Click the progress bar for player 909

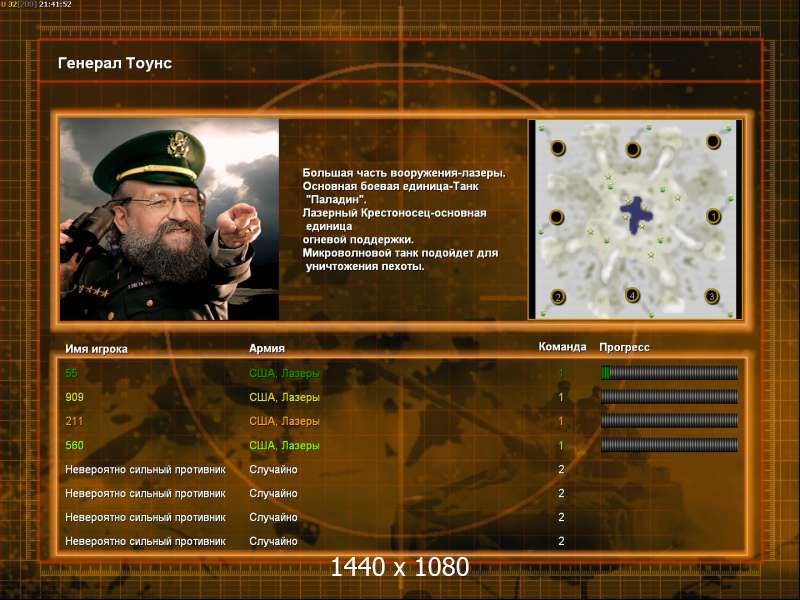pos(669,397)
